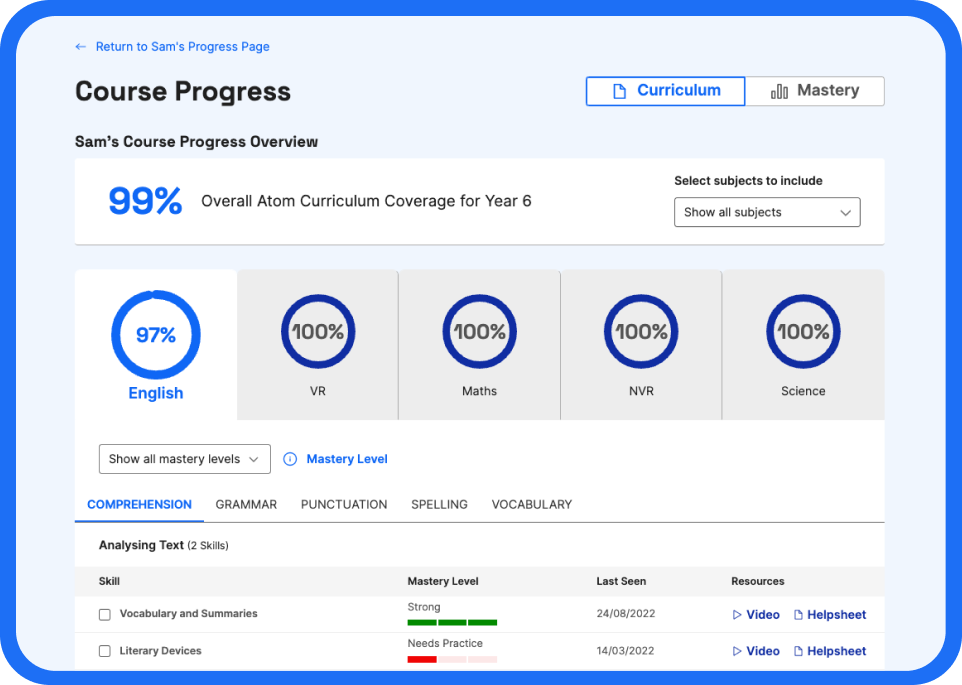Check the Vocabulary and Summaries skill checkbox
Viewport: 962px width, 685px height.
(105, 614)
